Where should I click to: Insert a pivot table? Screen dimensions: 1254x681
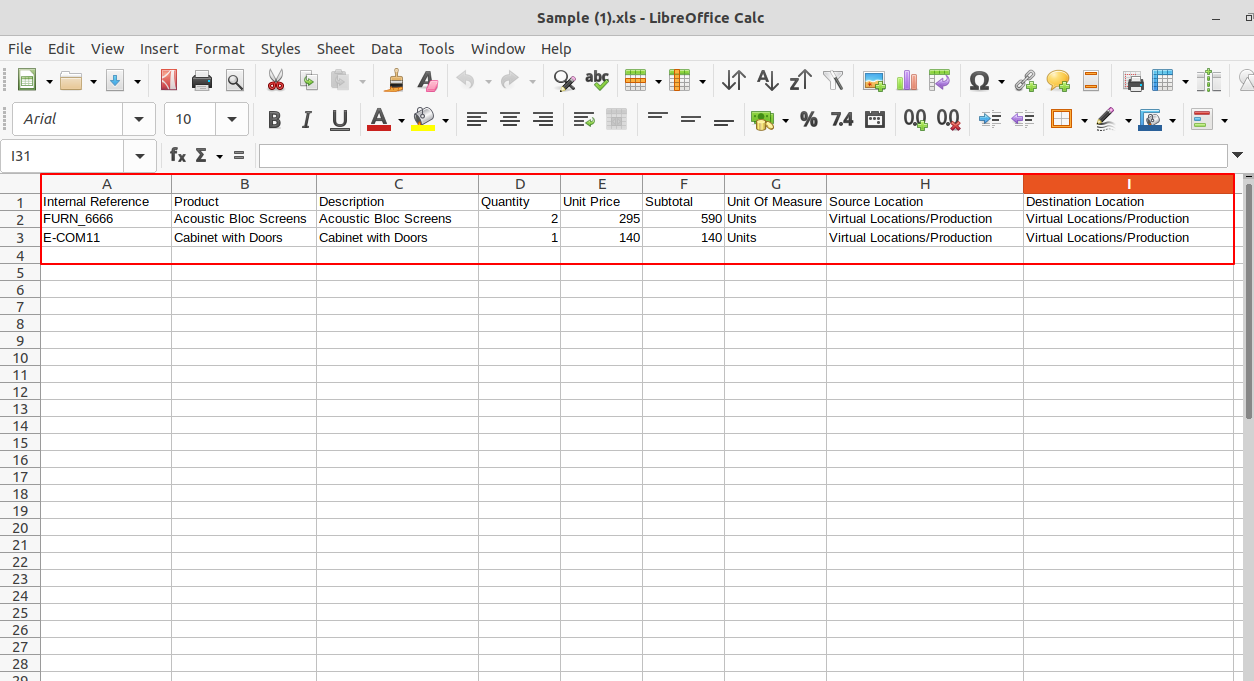coord(940,81)
